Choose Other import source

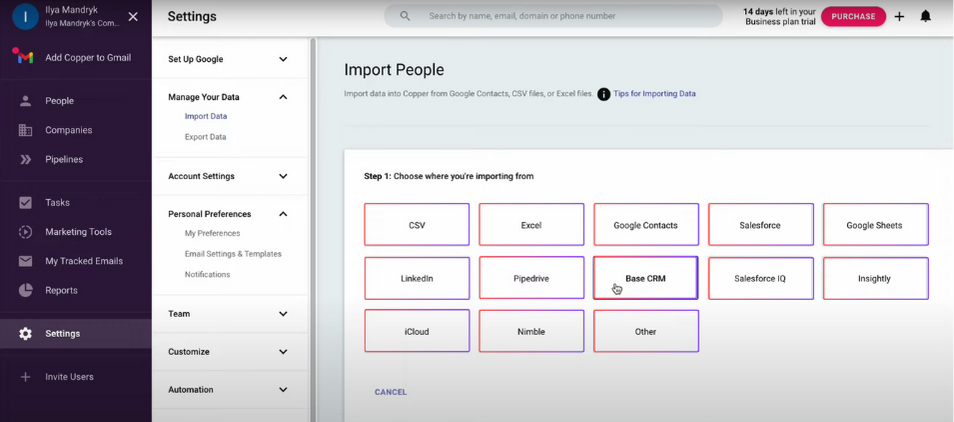(x=646, y=331)
